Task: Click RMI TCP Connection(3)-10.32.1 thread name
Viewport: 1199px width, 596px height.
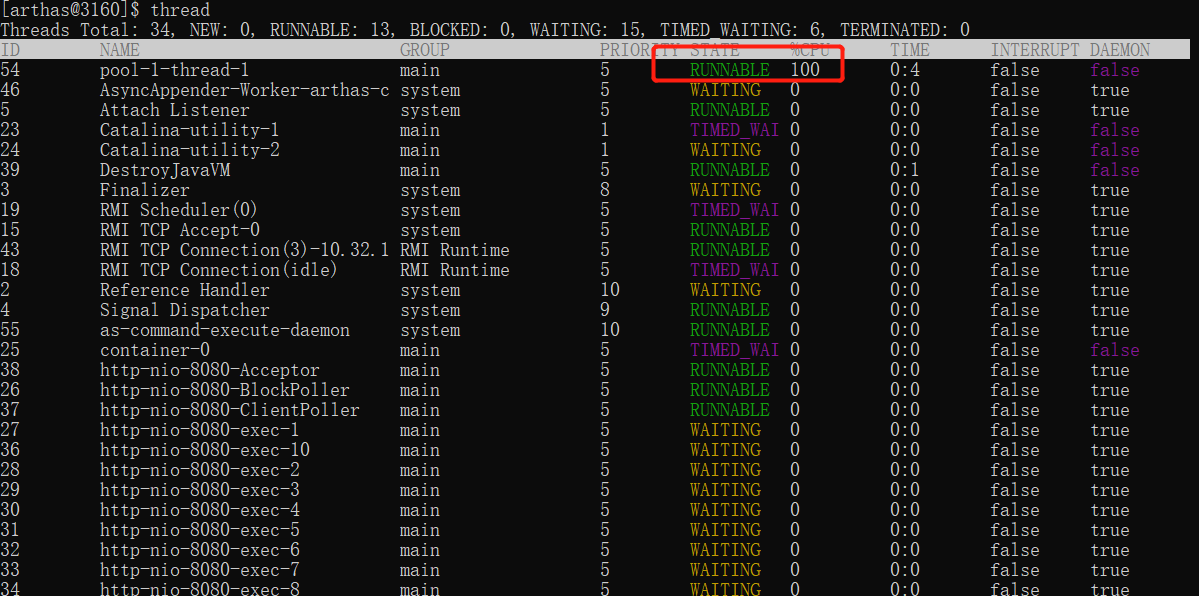Action: pyautogui.click(x=245, y=250)
